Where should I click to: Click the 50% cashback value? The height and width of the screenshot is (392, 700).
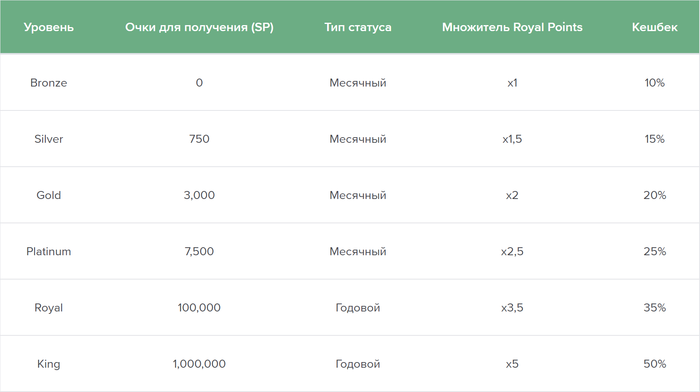654,364
